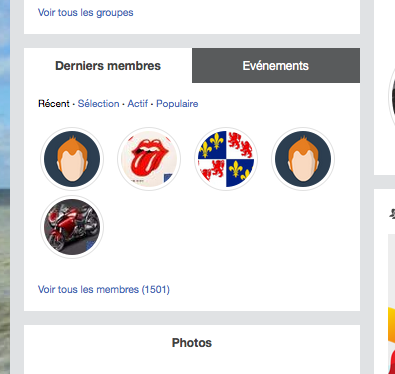Viewport: 395px width, 374px height.
Task: Select the Récent member filter
Action: (54, 104)
